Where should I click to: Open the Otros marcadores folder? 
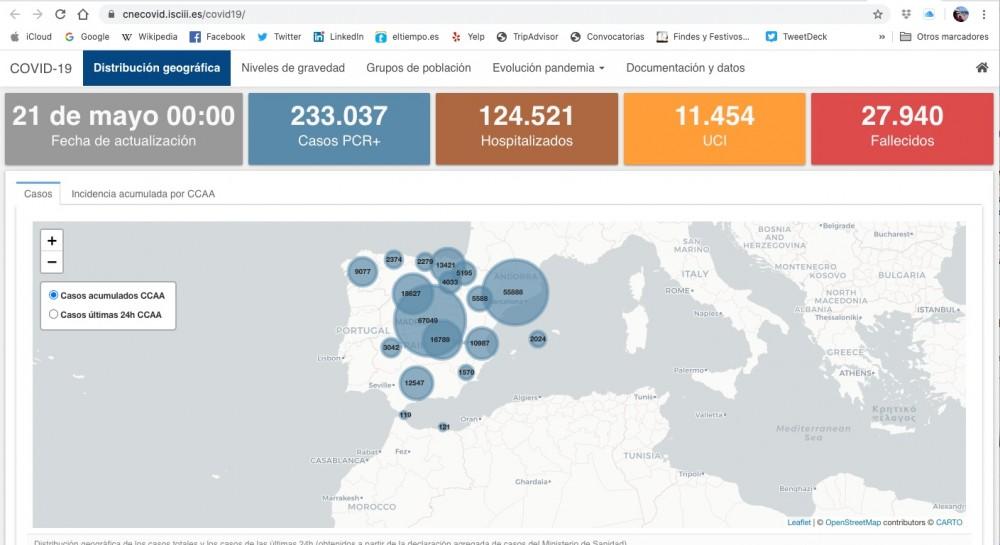[944, 37]
